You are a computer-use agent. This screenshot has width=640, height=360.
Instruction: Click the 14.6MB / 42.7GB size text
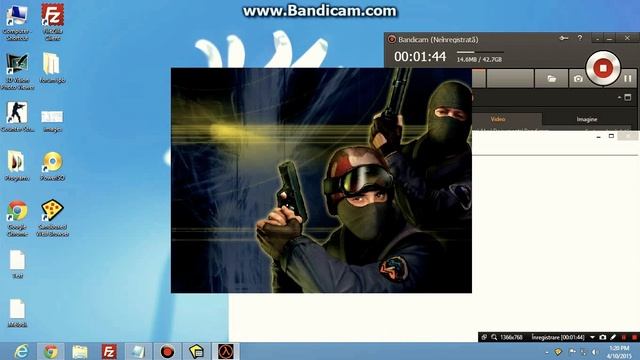(x=479, y=60)
